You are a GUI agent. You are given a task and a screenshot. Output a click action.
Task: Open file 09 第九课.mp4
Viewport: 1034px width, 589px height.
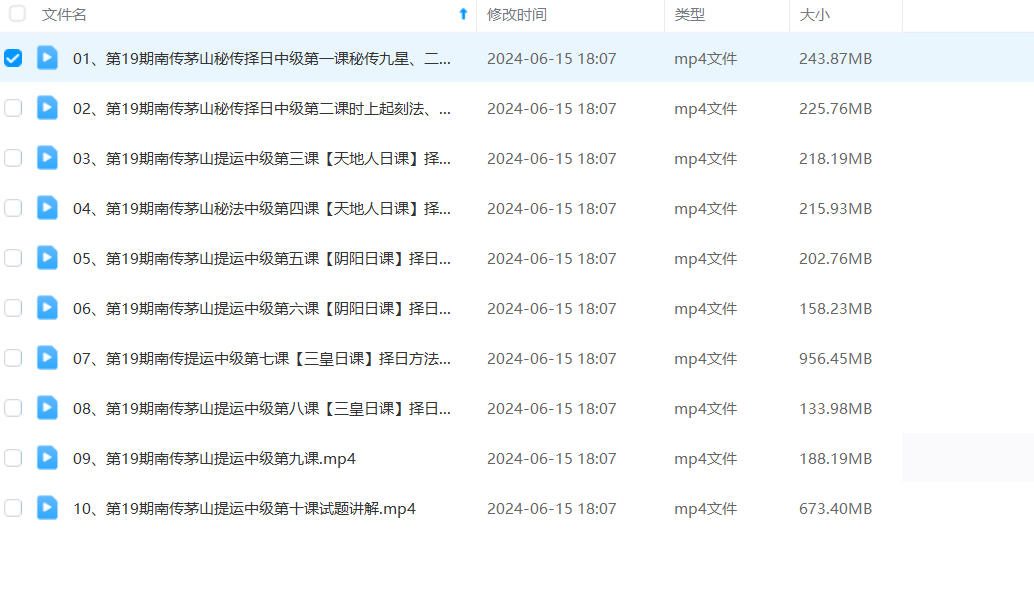pos(214,458)
